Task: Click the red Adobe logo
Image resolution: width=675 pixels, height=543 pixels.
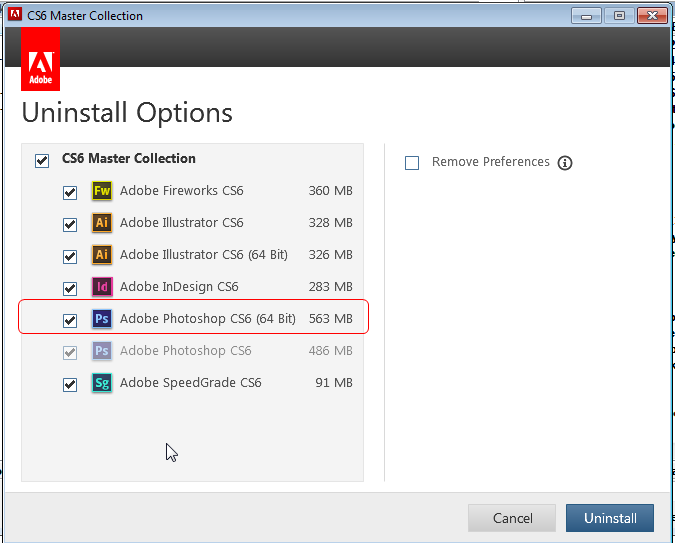Action: point(40,59)
